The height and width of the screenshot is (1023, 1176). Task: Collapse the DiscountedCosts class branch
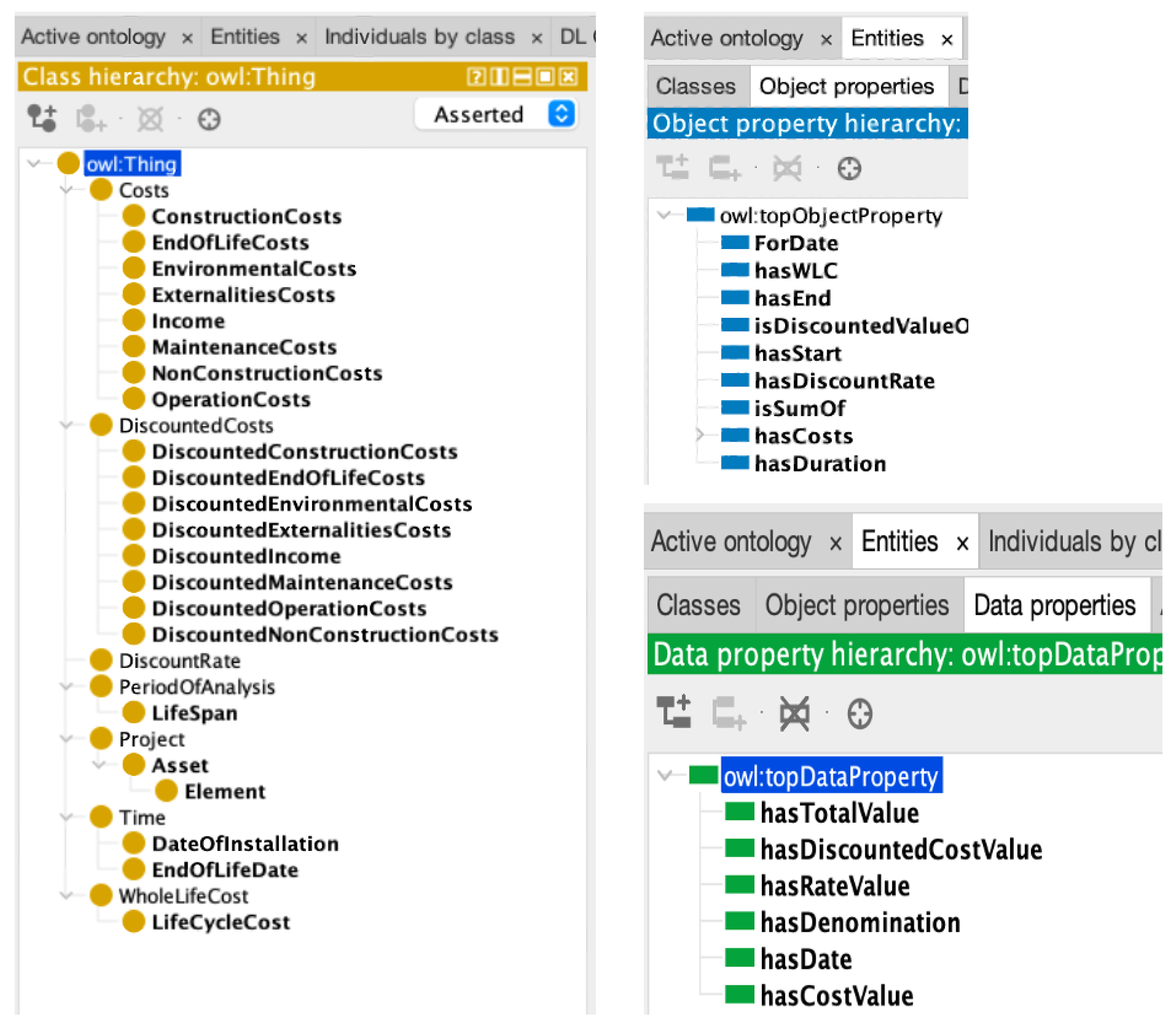point(66,425)
